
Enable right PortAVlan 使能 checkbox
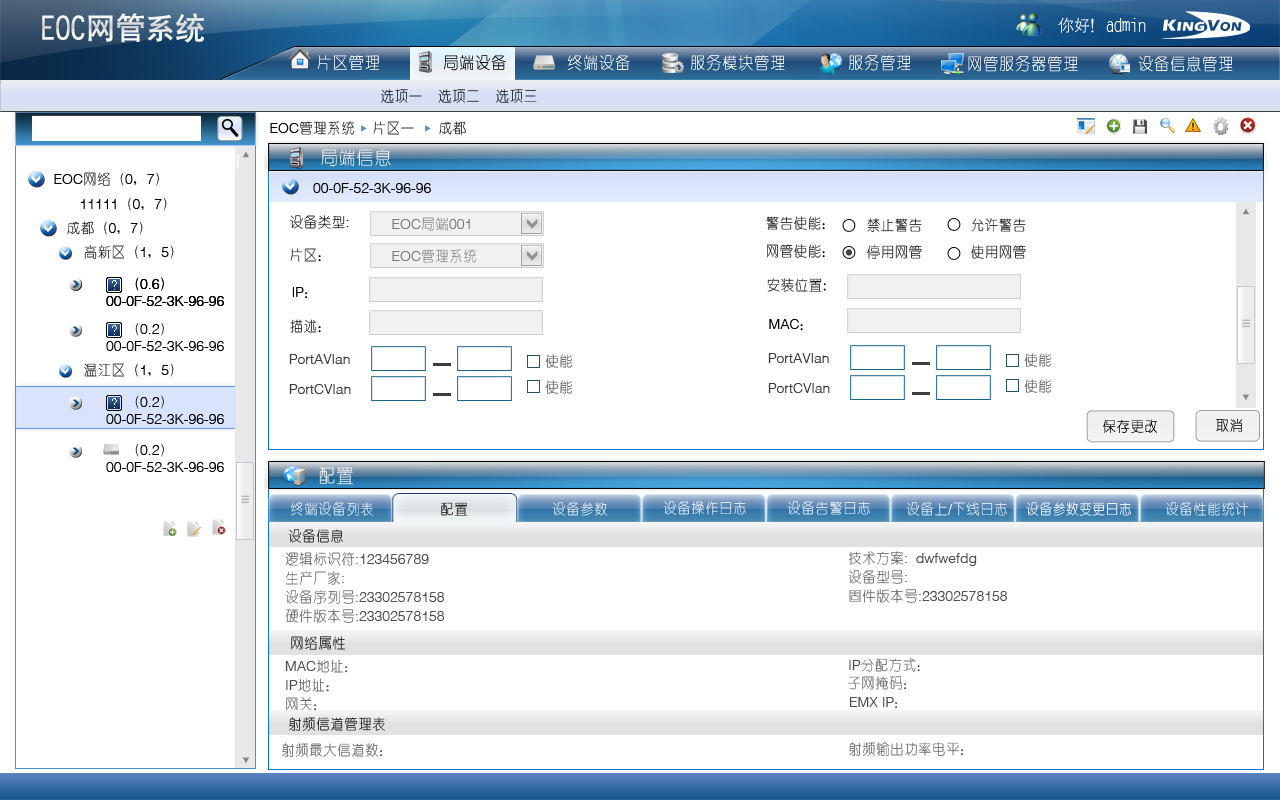(1012, 360)
